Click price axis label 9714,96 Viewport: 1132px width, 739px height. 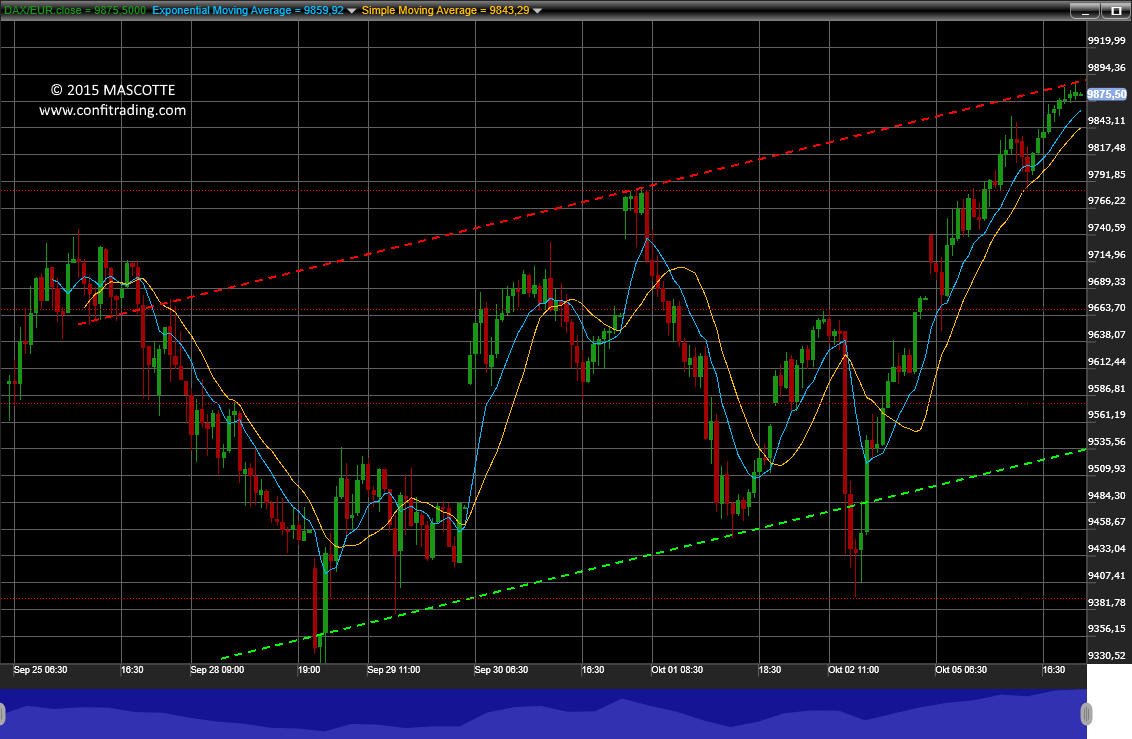[x=1107, y=255]
